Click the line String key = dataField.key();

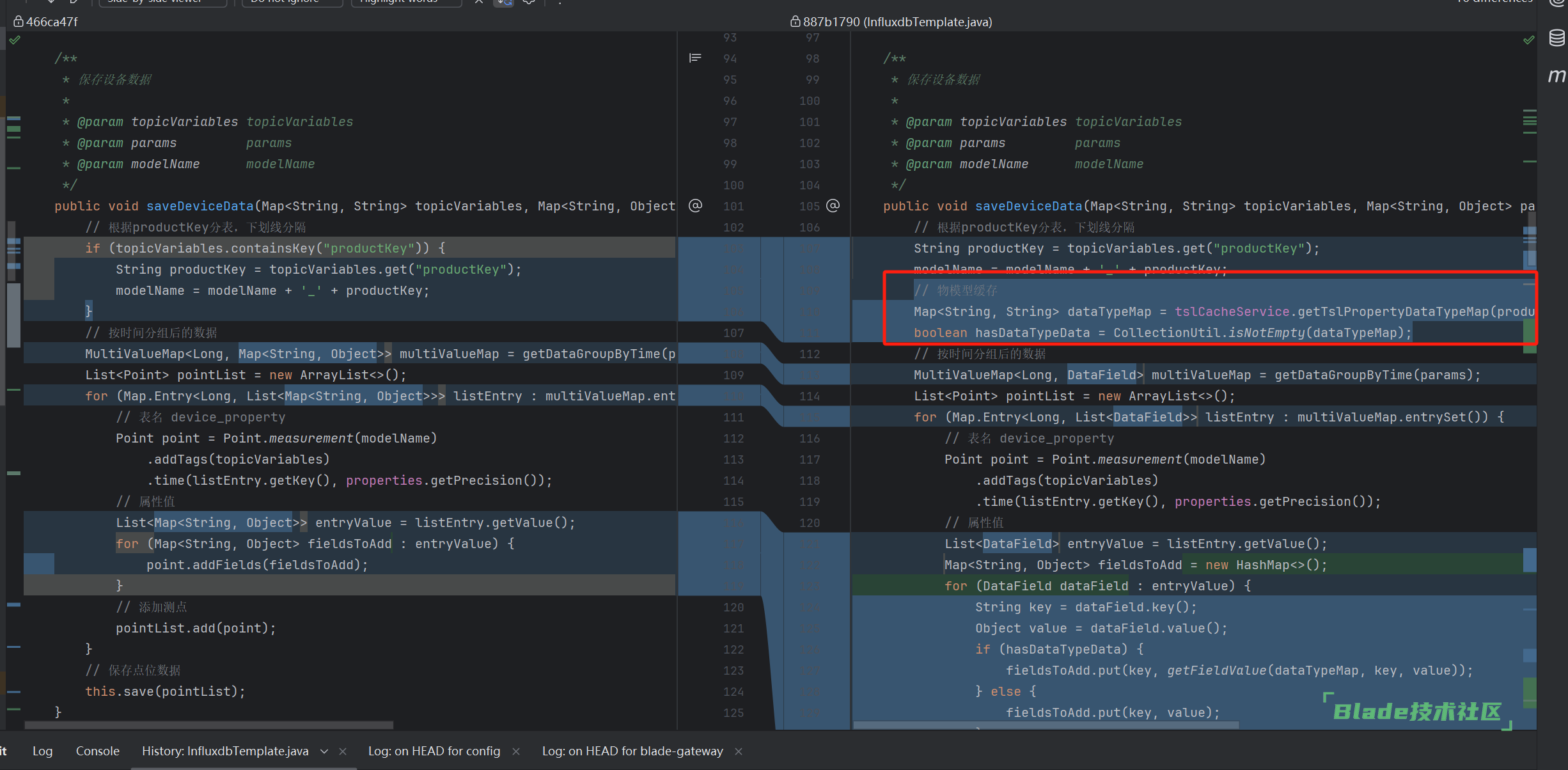(x=1086, y=607)
